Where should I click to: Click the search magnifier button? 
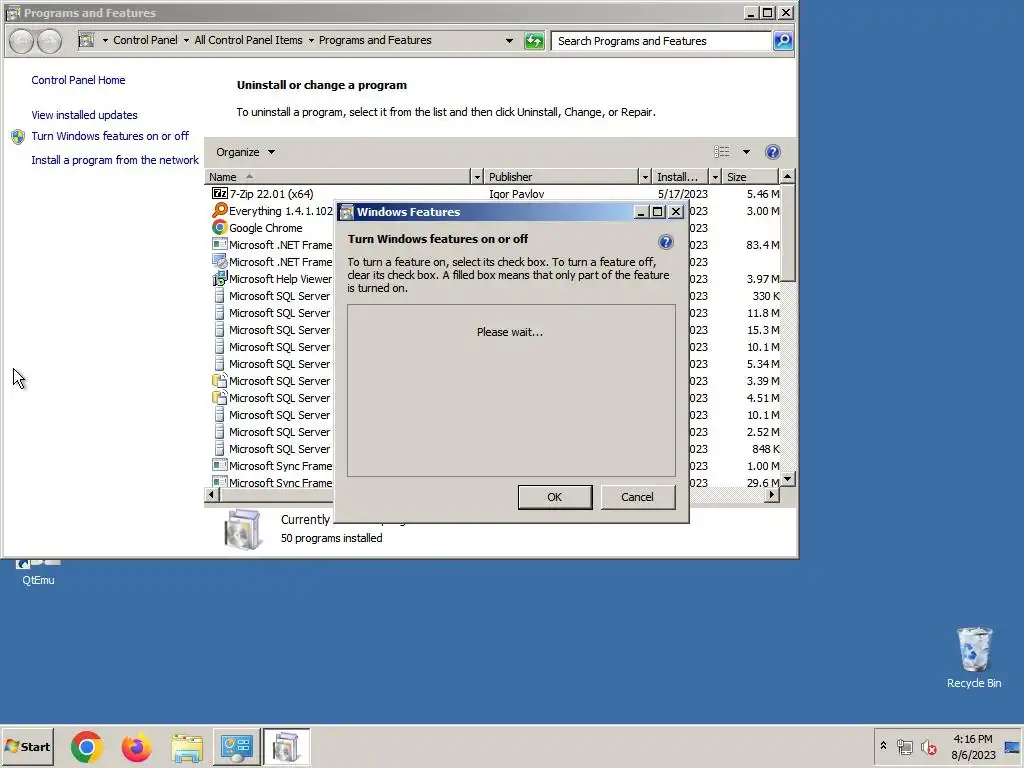pos(782,40)
